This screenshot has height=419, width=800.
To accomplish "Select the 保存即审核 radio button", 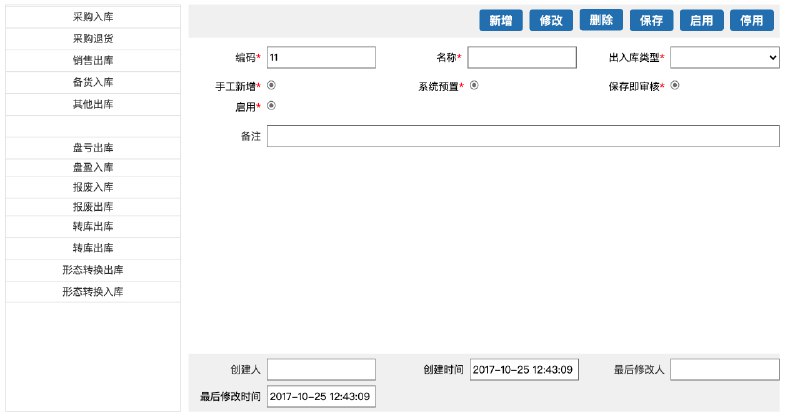I will tap(674, 85).
